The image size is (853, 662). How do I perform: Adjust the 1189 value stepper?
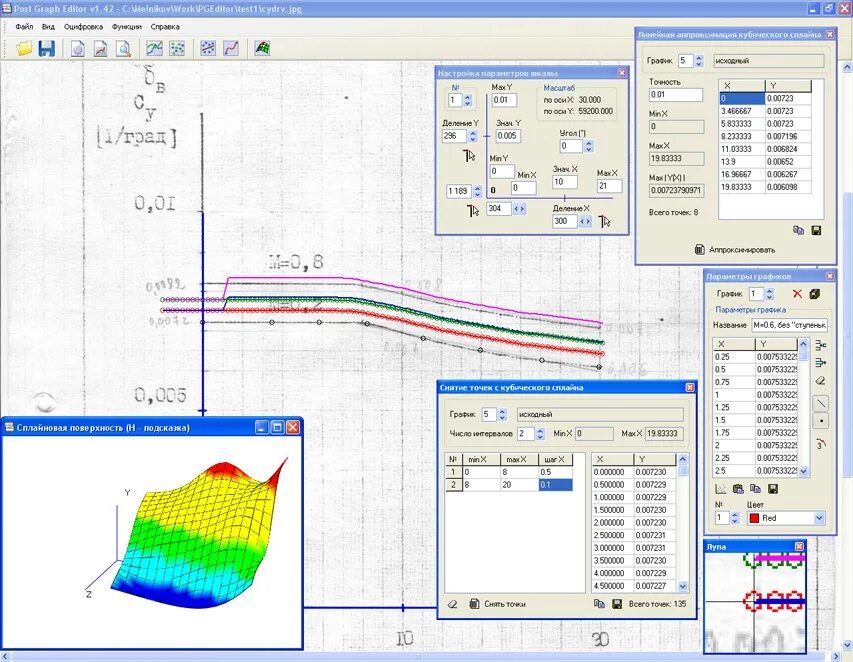pos(477,191)
